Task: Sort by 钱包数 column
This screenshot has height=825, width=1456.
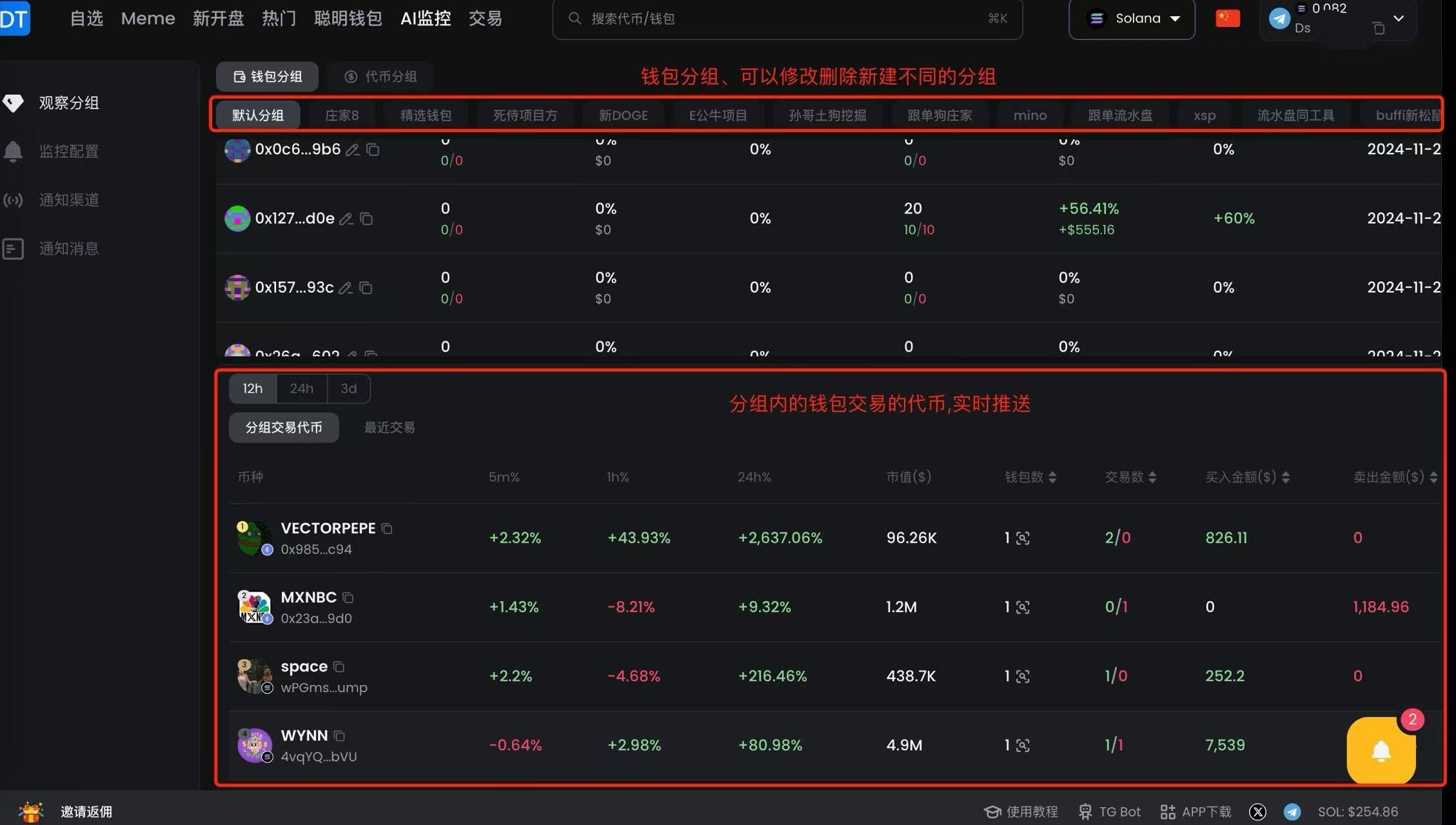Action: (1030, 477)
